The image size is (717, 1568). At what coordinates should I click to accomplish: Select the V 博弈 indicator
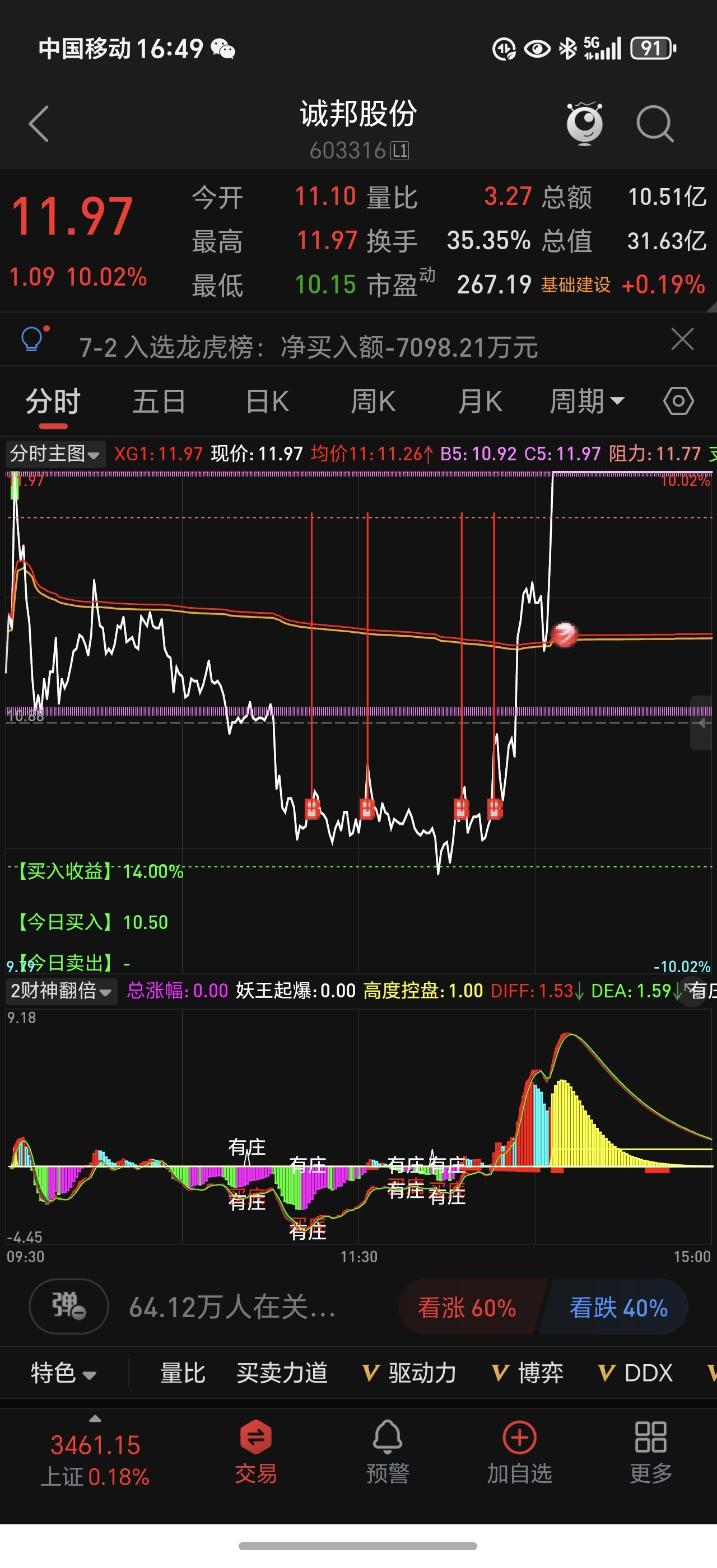coord(527,1373)
